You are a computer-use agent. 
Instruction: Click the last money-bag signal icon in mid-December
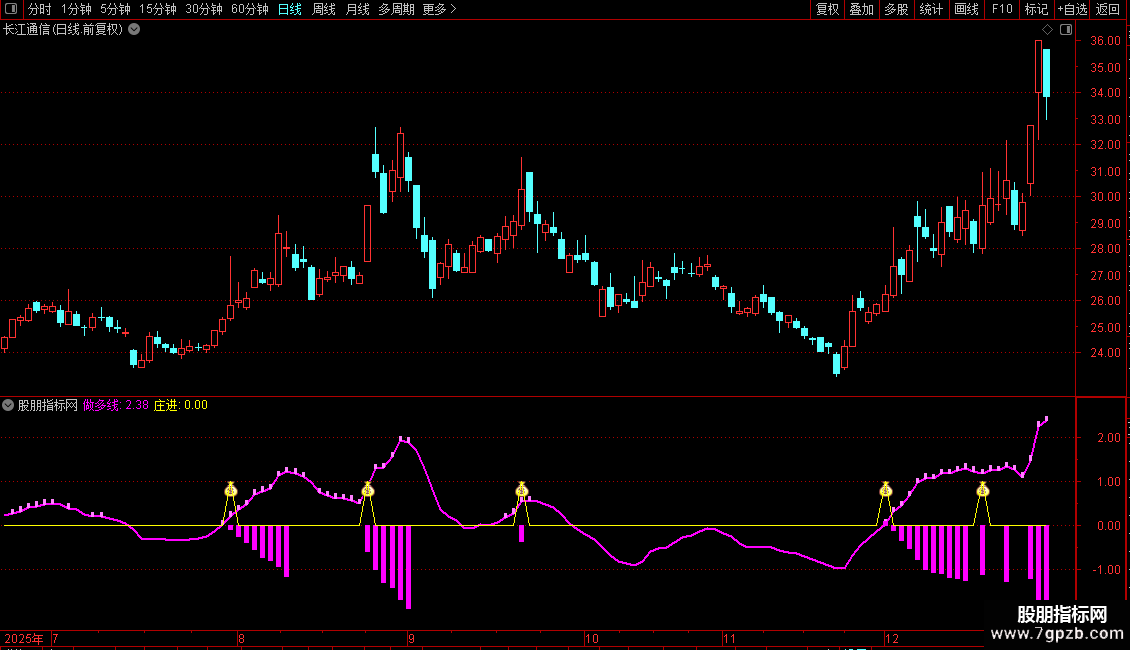tap(983, 490)
